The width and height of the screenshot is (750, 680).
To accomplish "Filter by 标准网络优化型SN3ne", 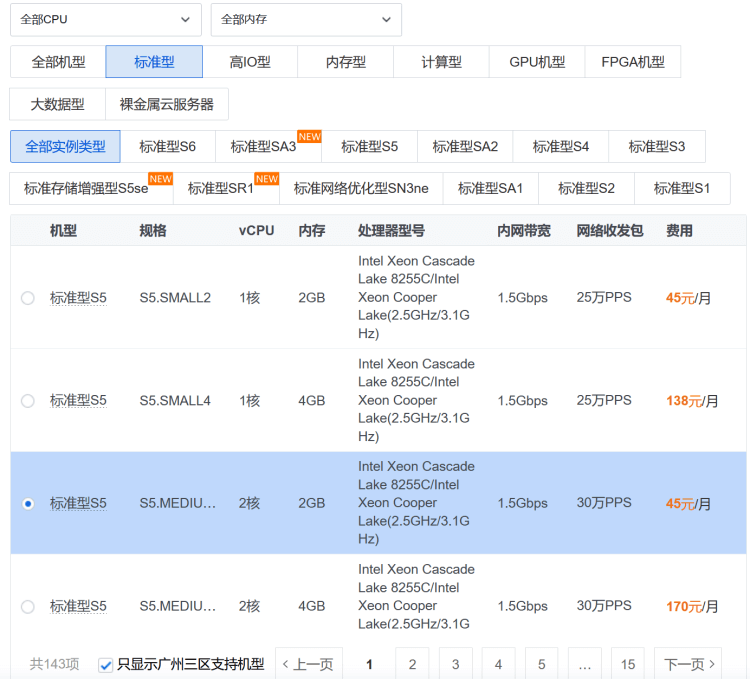I will coord(361,188).
